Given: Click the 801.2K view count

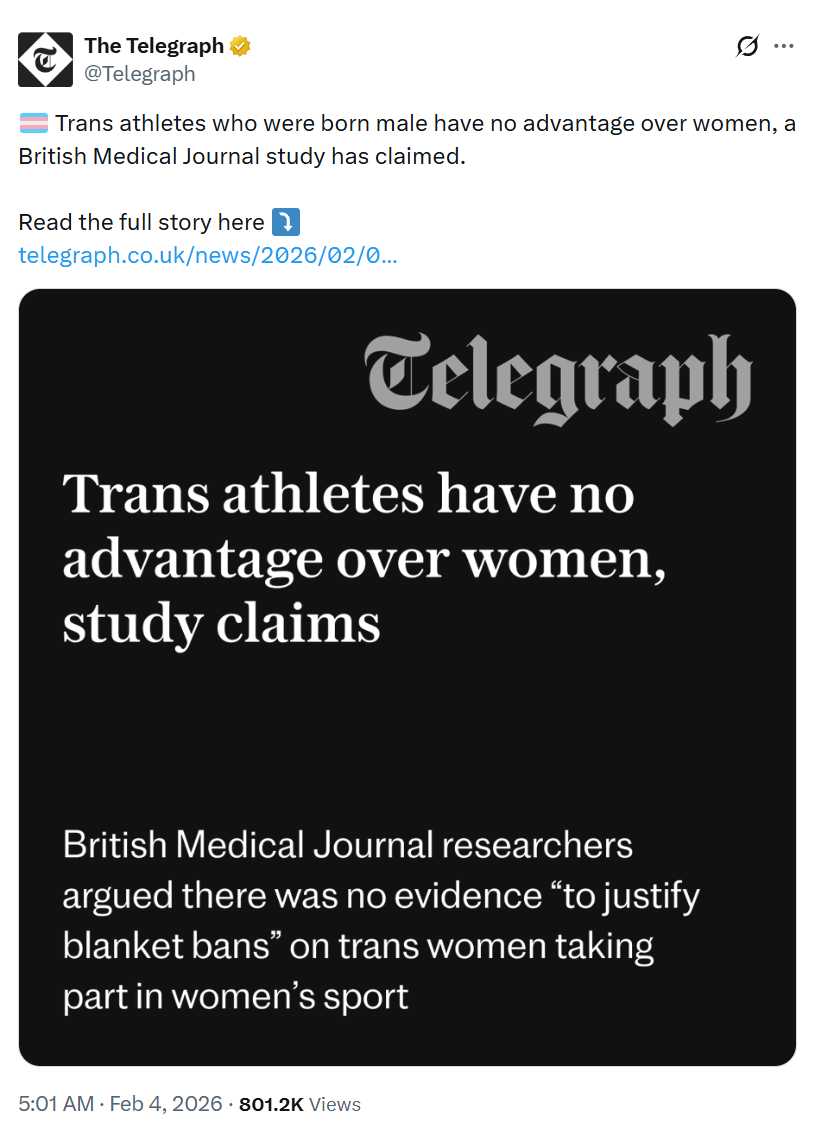Looking at the screenshot, I should [272, 1104].
